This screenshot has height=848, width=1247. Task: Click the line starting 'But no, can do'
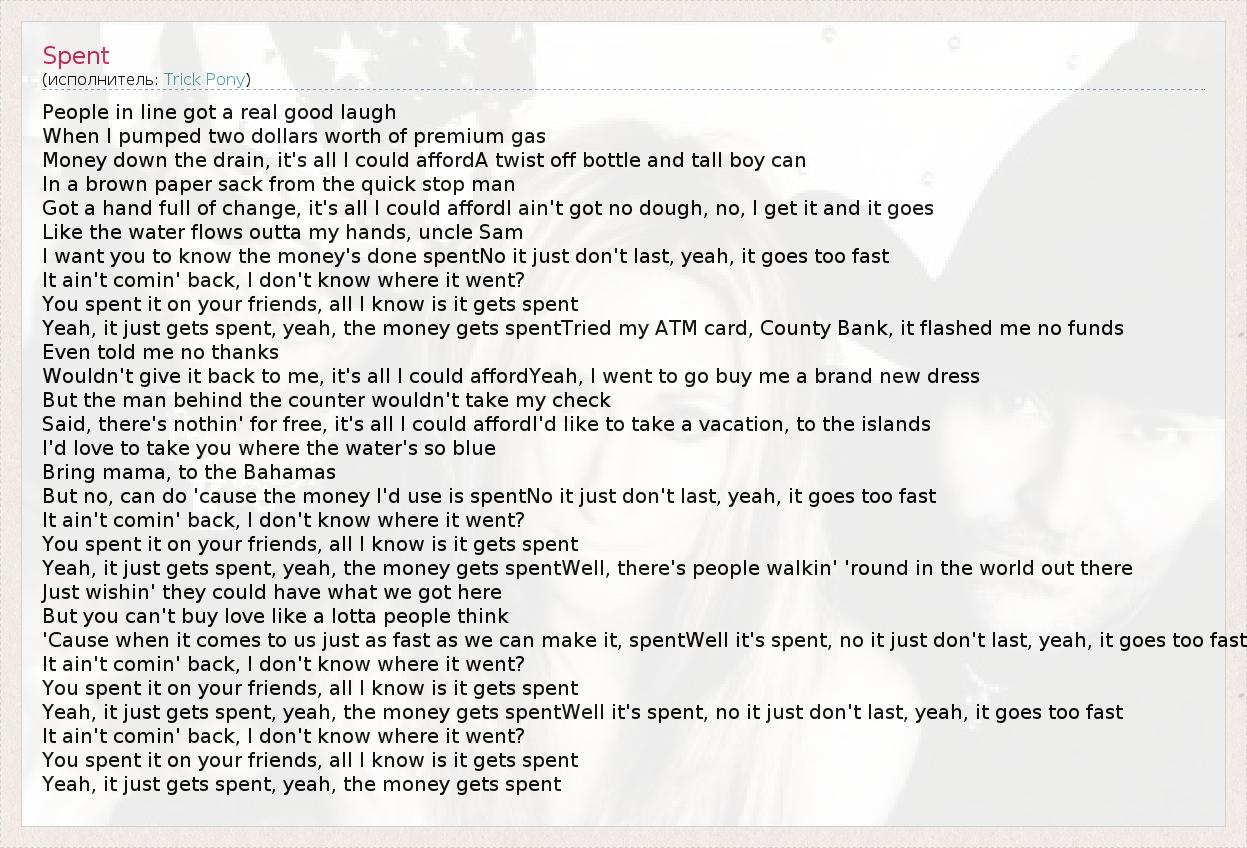pyautogui.click(x=489, y=496)
